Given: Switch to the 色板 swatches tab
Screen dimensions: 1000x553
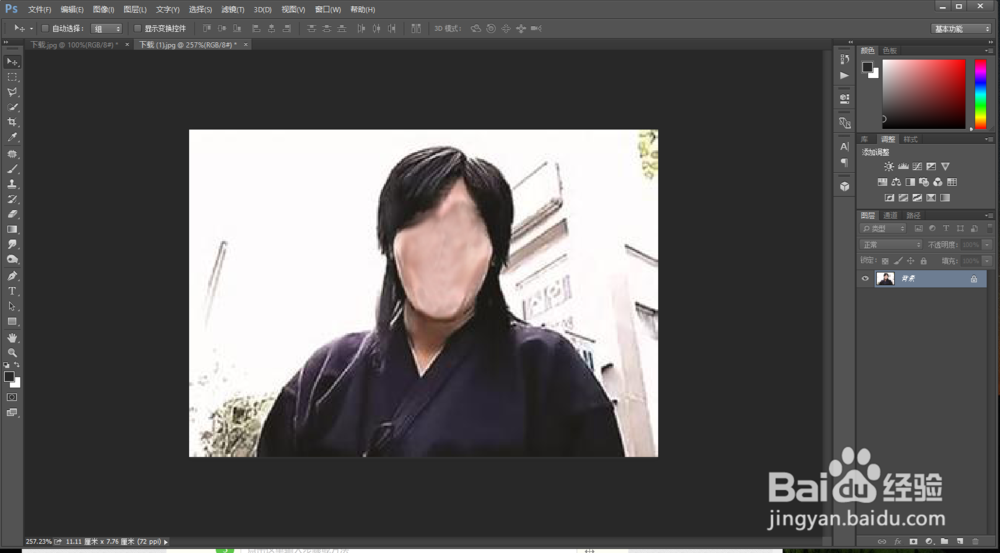Looking at the screenshot, I should click(x=890, y=50).
